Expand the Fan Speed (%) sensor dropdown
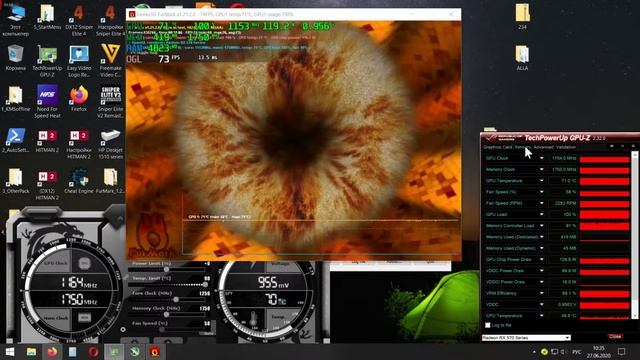 pos(542,192)
